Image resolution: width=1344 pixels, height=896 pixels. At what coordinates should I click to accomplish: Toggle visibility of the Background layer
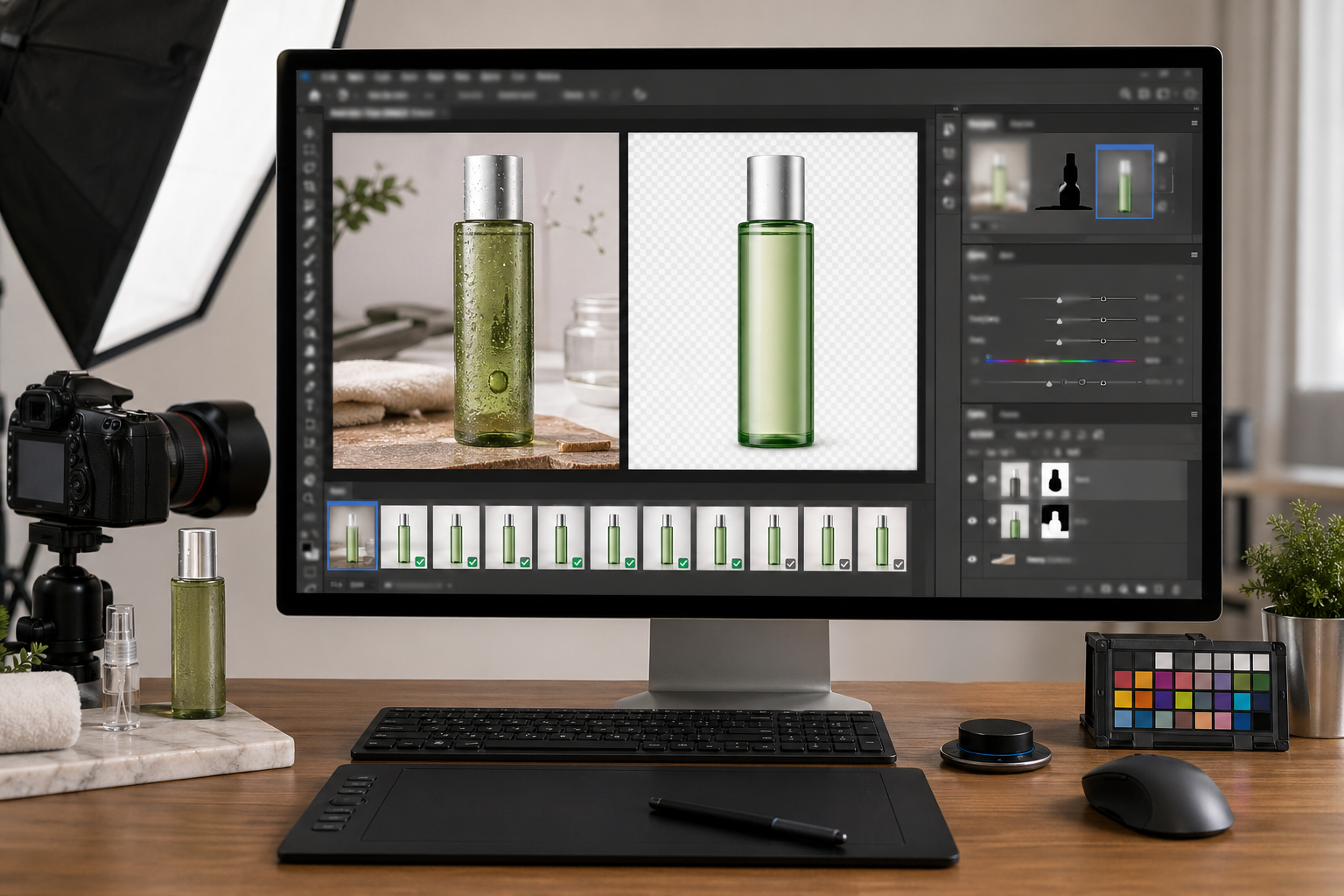[972, 559]
